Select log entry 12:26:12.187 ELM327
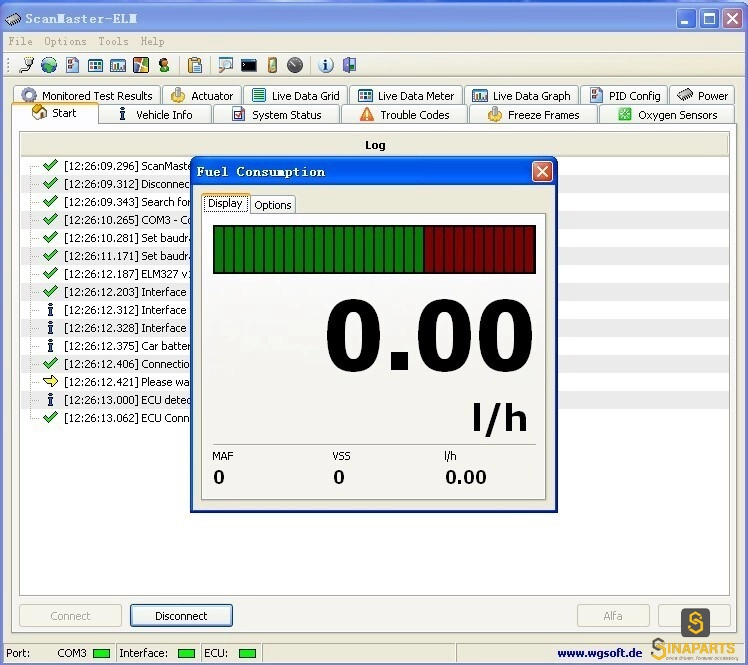 (x=126, y=274)
